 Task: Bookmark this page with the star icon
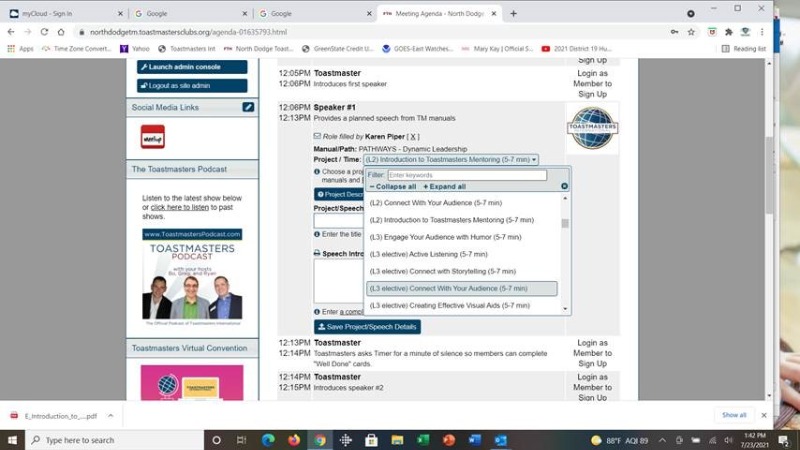[x=691, y=31]
